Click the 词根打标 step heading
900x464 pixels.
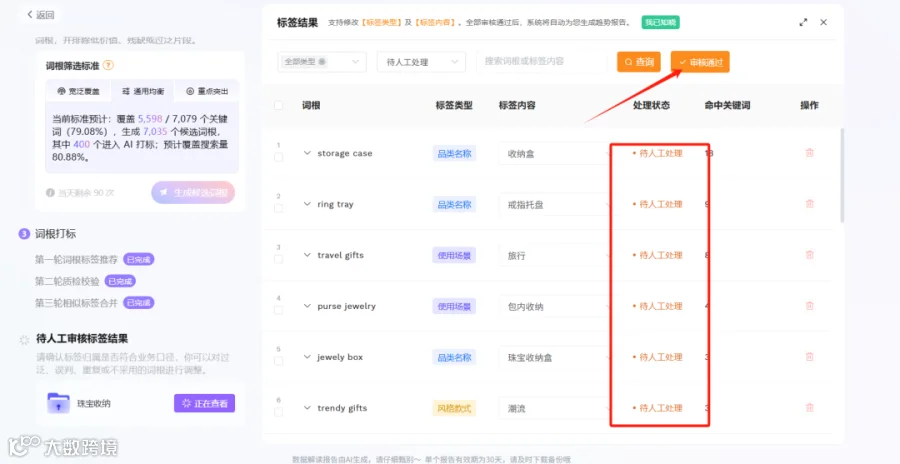tap(56, 234)
